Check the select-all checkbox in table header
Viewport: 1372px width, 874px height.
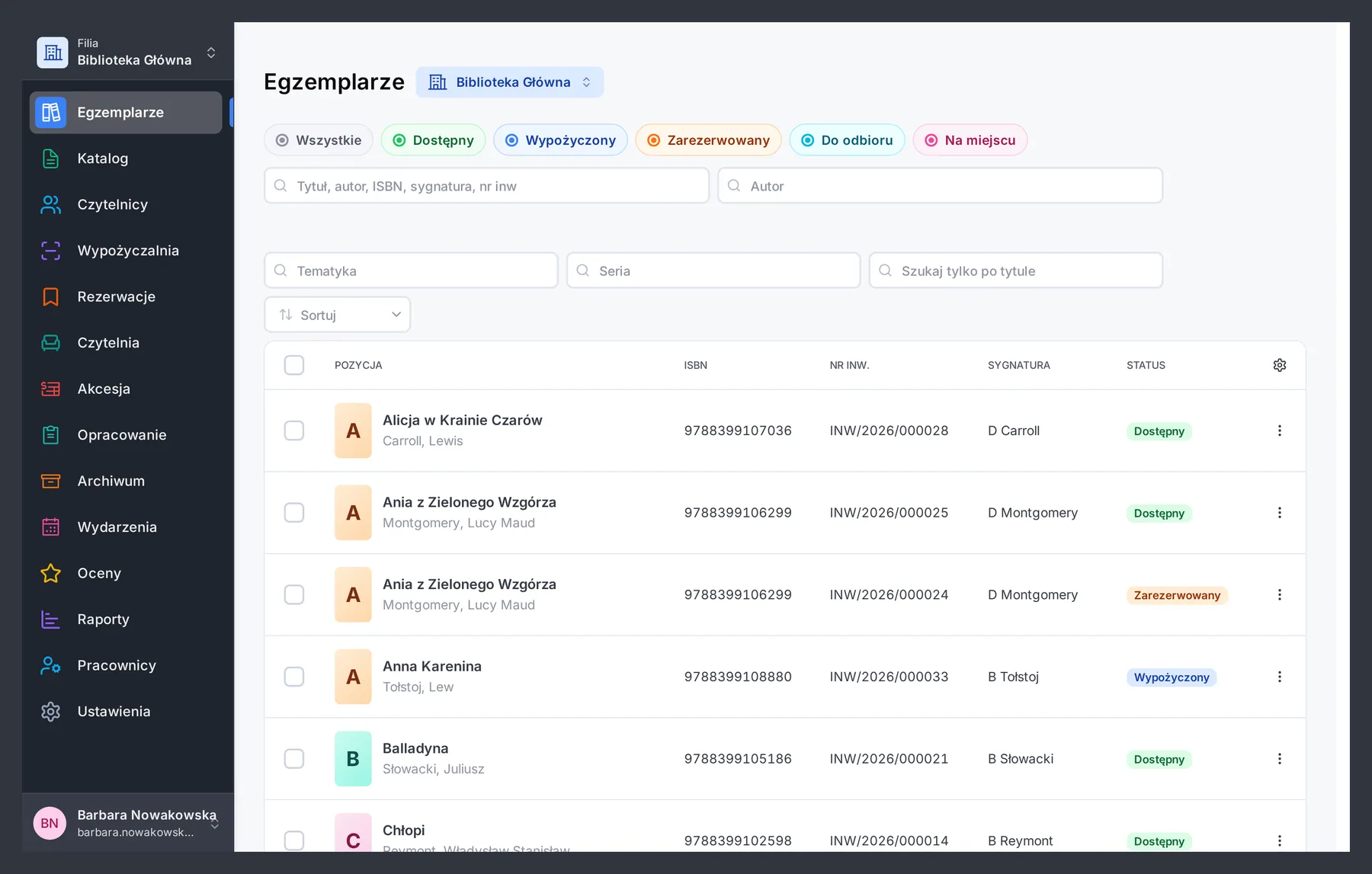(294, 365)
